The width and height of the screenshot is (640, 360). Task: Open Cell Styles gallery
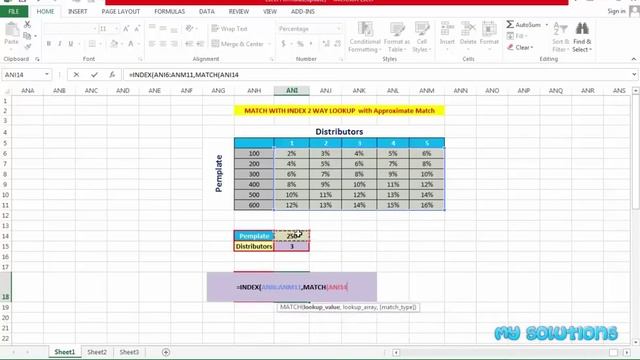(x=422, y=37)
